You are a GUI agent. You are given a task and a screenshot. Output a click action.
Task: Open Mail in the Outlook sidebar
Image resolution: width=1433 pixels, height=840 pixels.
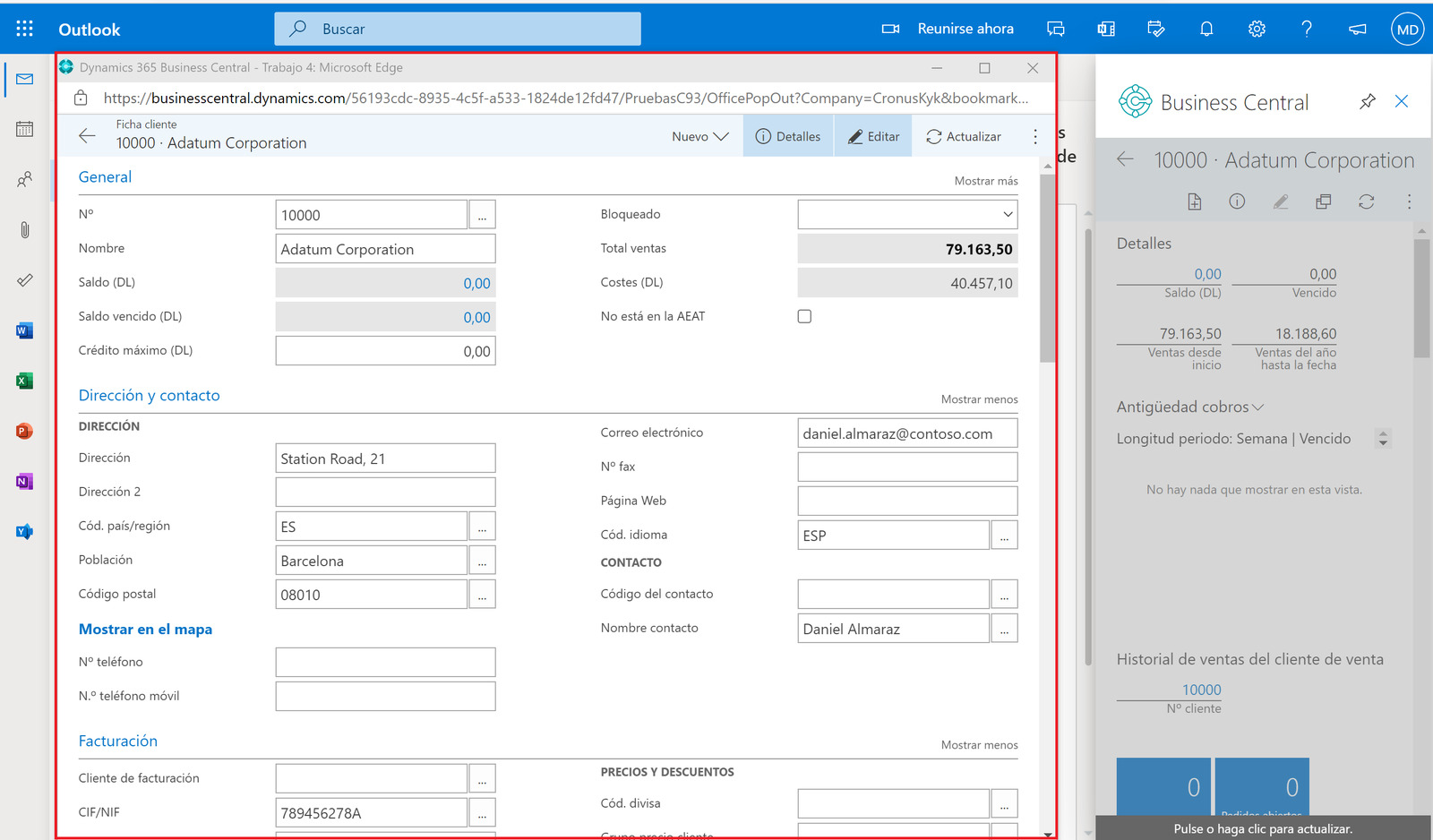coord(25,80)
